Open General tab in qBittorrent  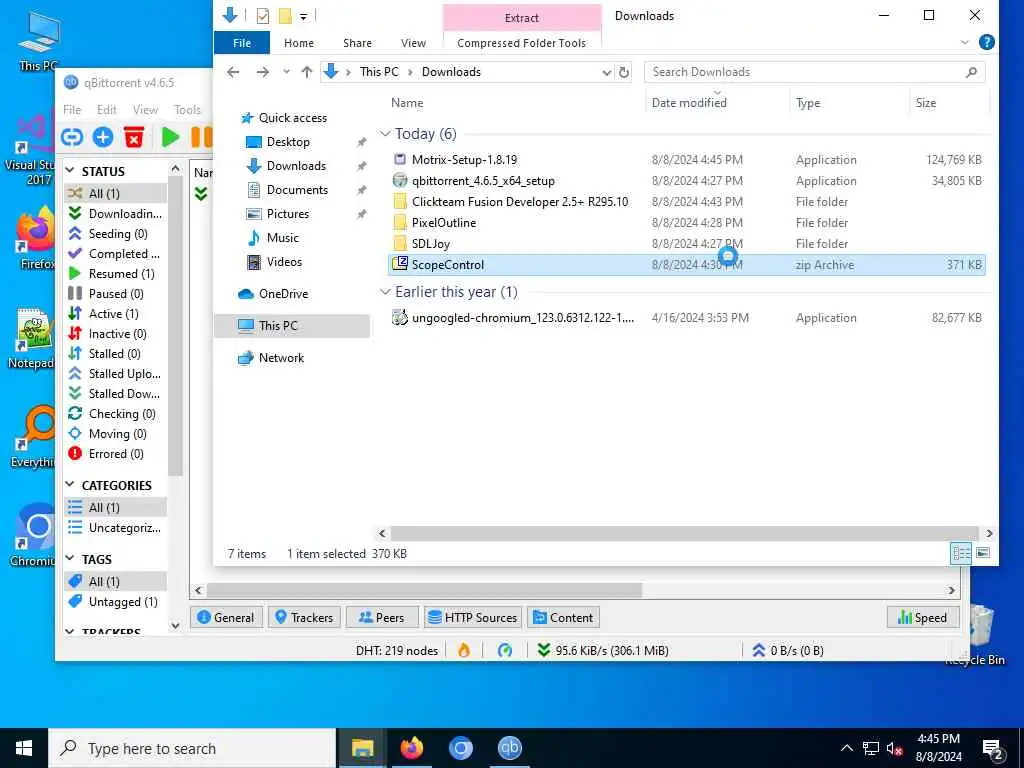coord(226,617)
